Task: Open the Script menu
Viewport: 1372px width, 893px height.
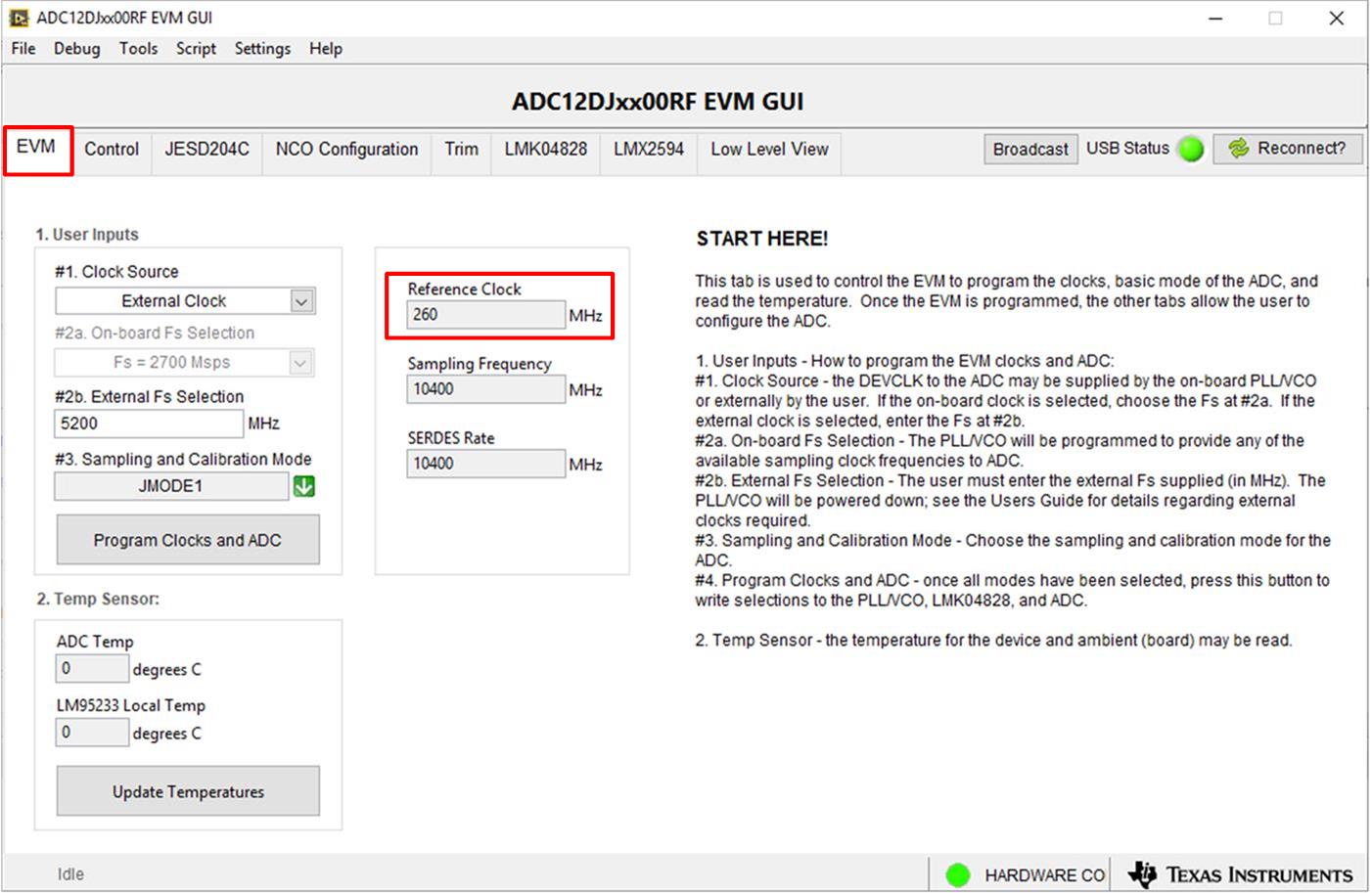Action: tap(196, 49)
